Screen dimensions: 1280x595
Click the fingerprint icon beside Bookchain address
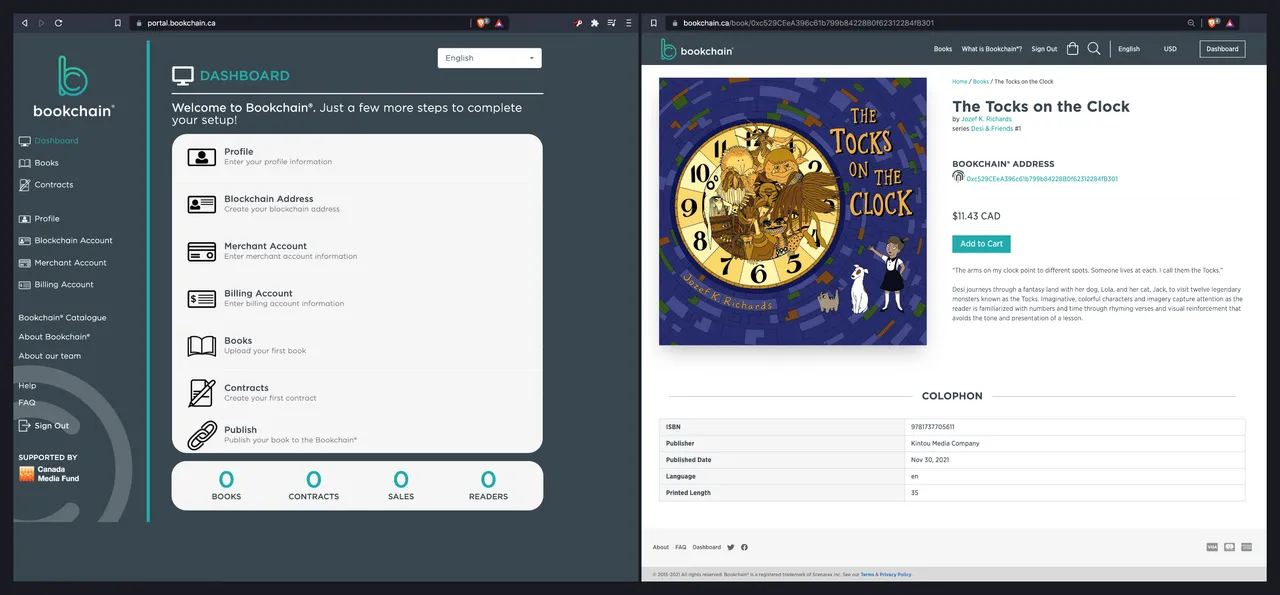pos(958,178)
